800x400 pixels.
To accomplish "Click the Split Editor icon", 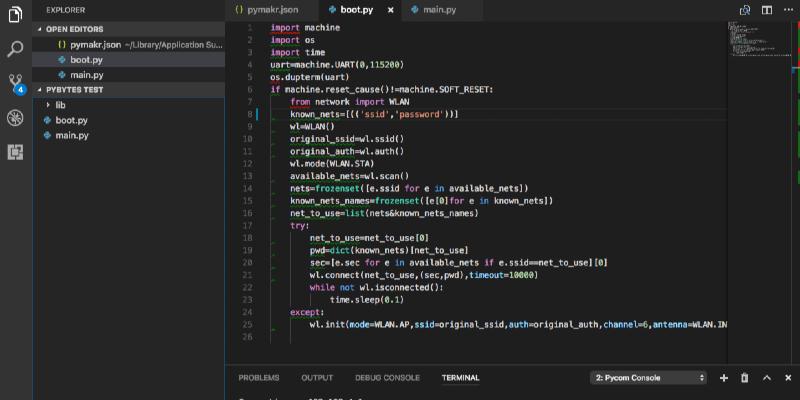I will tap(766, 10).
